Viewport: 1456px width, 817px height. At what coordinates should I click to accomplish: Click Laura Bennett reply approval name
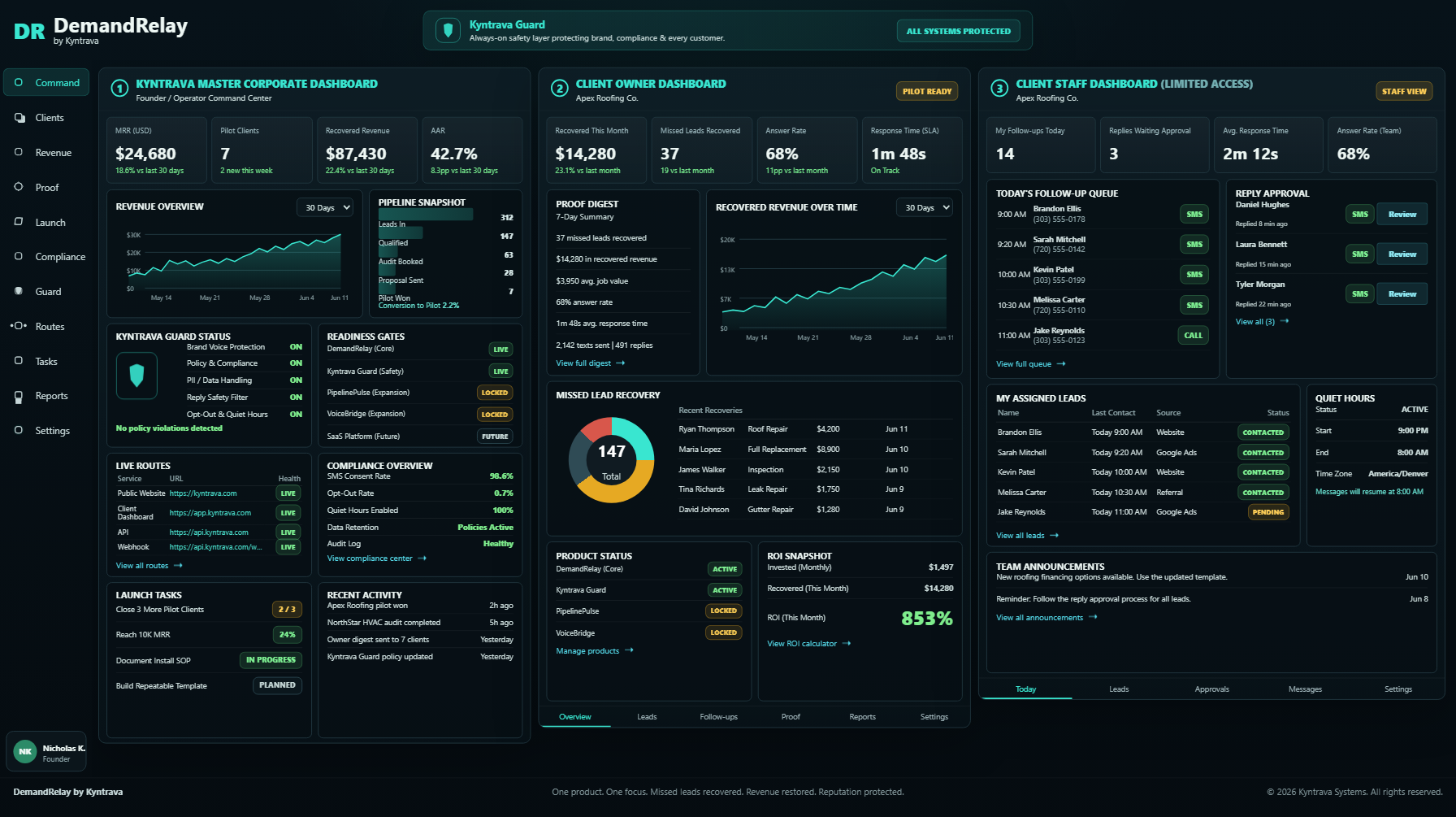coord(1261,245)
